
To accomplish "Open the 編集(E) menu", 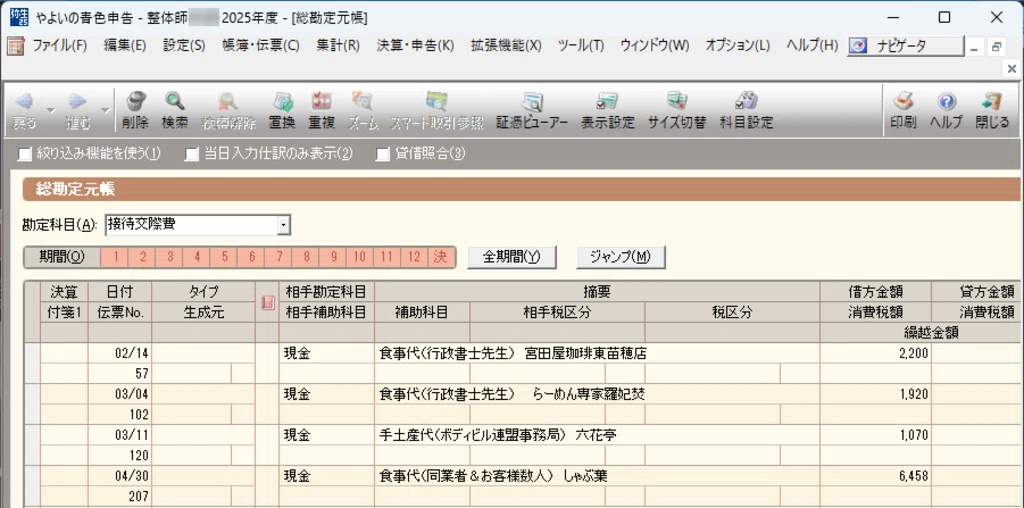I will (x=125, y=46).
